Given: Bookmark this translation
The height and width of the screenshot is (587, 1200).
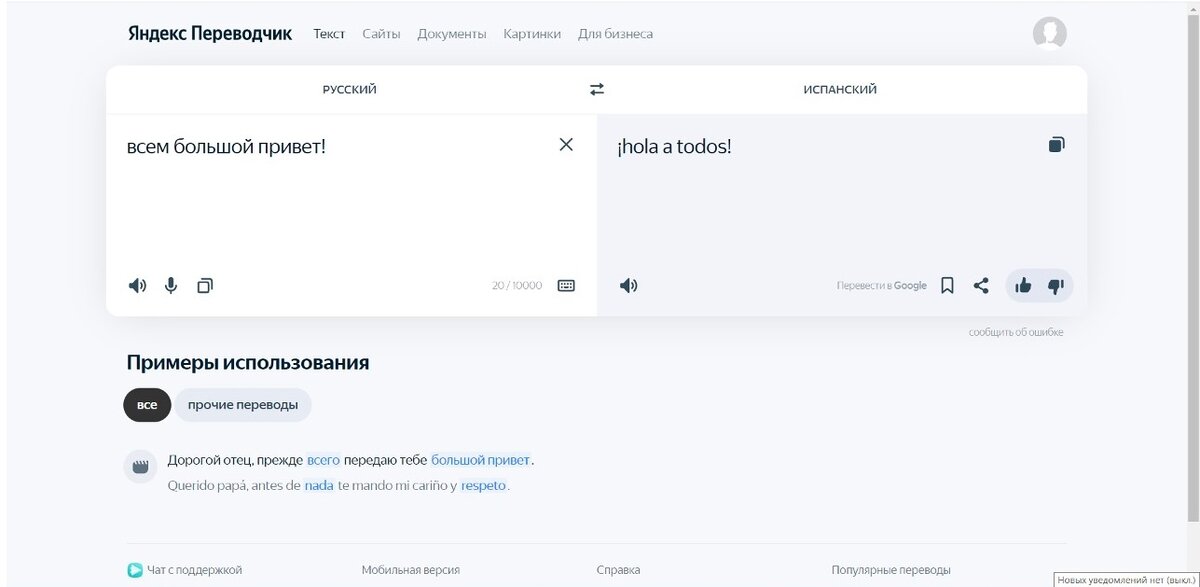Looking at the screenshot, I should coord(948,286).
